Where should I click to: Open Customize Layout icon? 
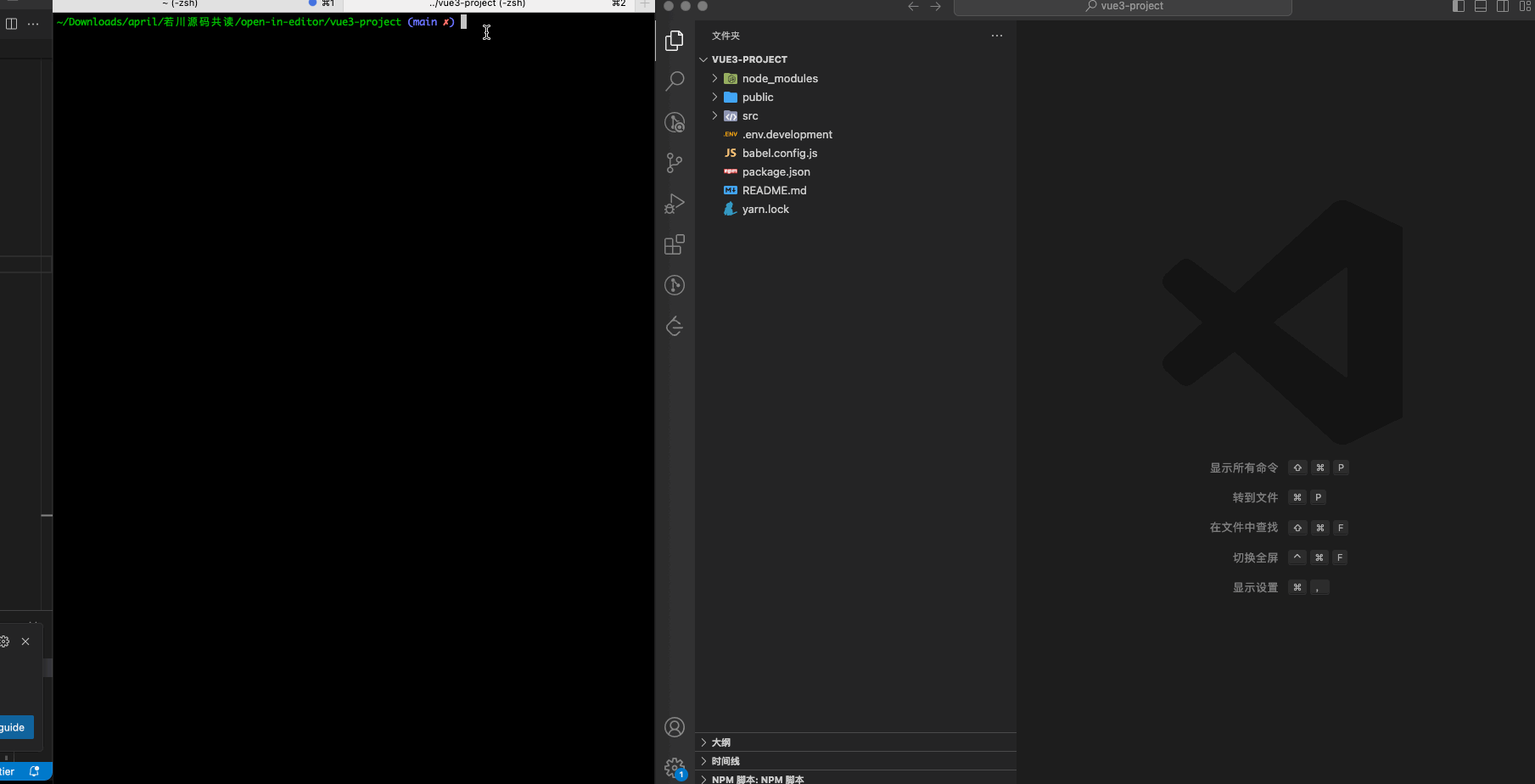point(1525,6)
